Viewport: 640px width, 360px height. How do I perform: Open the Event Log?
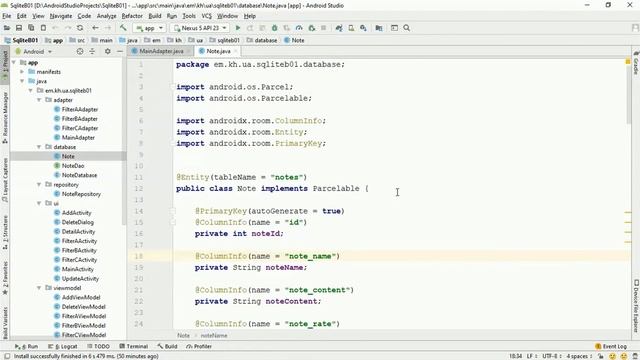click(611, 346)
